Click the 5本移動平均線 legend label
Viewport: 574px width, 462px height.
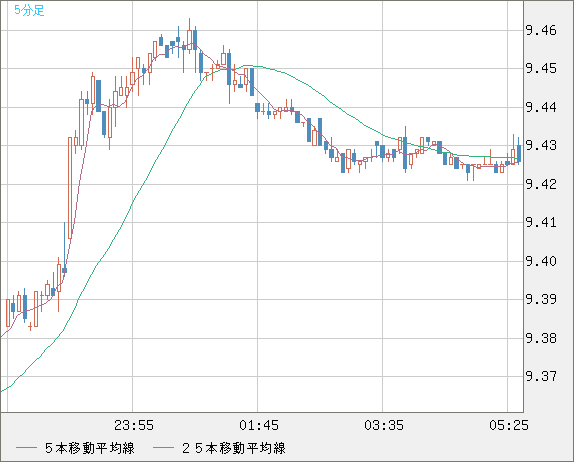(90, 448)
